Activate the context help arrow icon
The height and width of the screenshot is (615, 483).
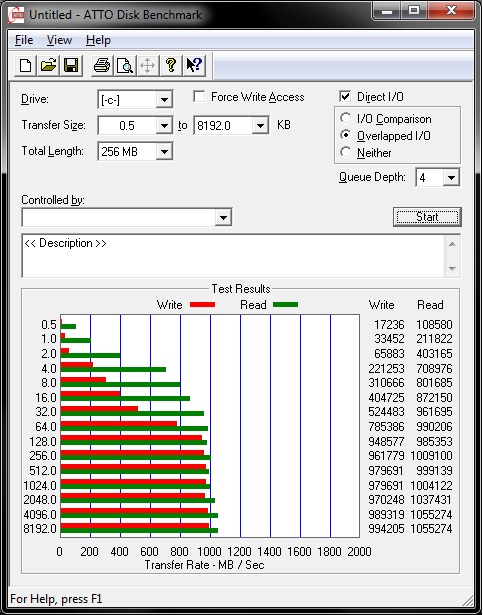click(194, 65)
